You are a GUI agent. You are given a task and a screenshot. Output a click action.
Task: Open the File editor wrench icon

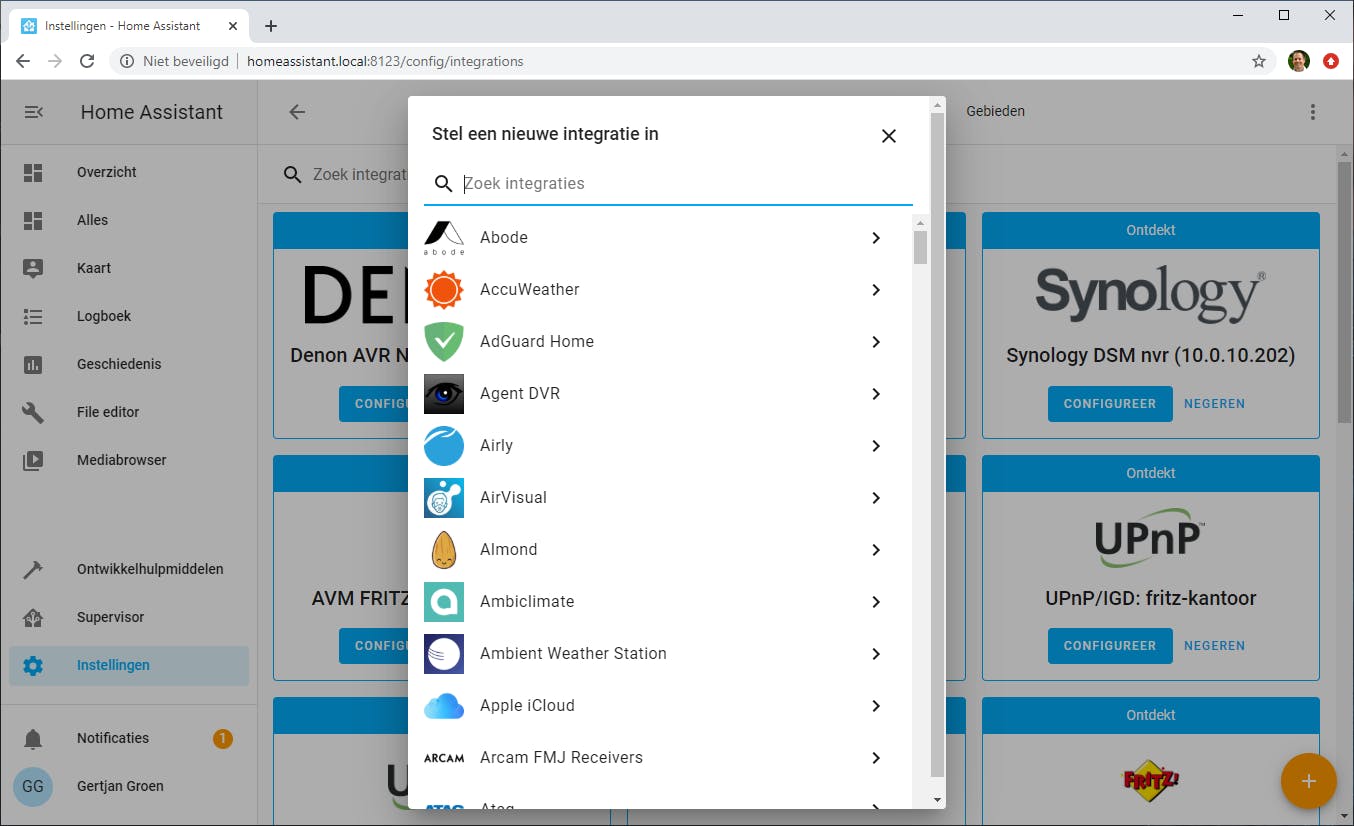point(33,412)
